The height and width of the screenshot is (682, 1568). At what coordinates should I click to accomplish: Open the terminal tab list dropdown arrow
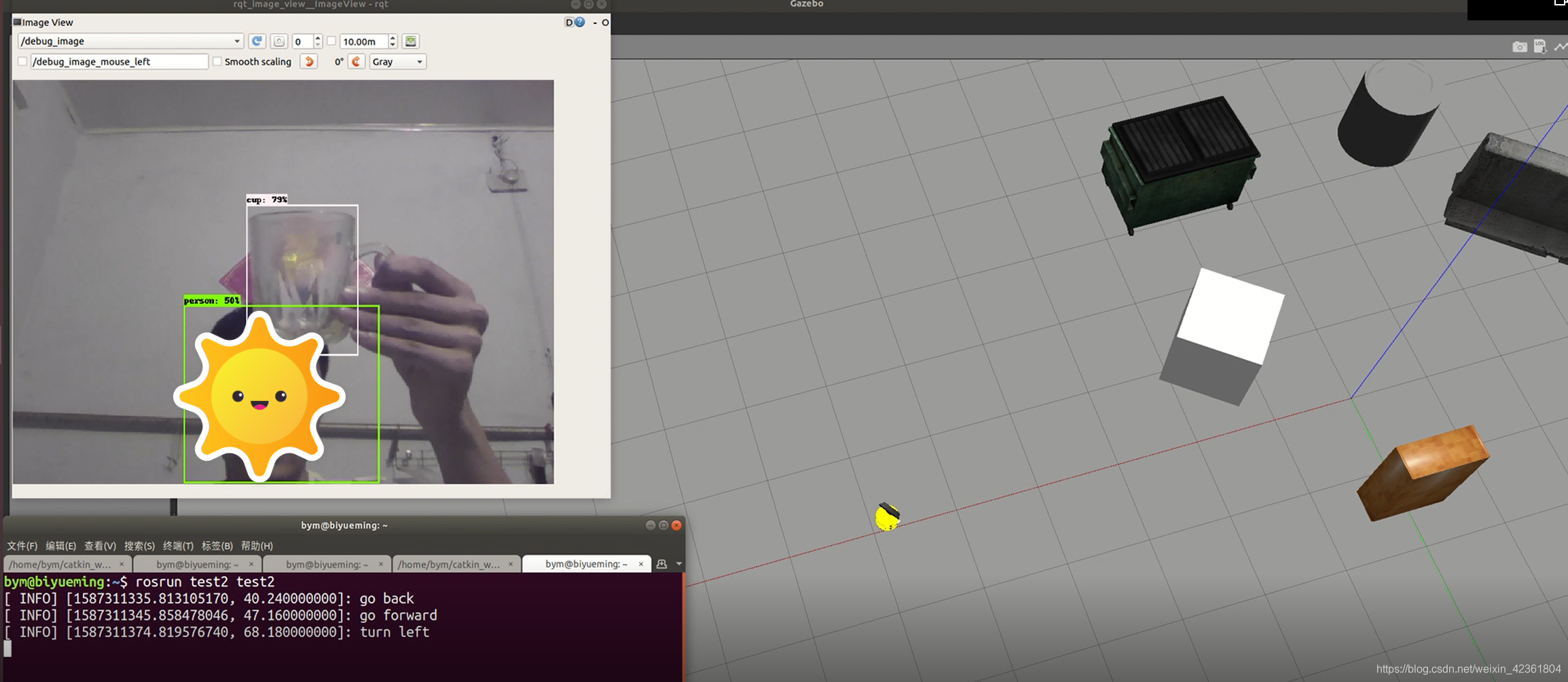coord(678,564)
